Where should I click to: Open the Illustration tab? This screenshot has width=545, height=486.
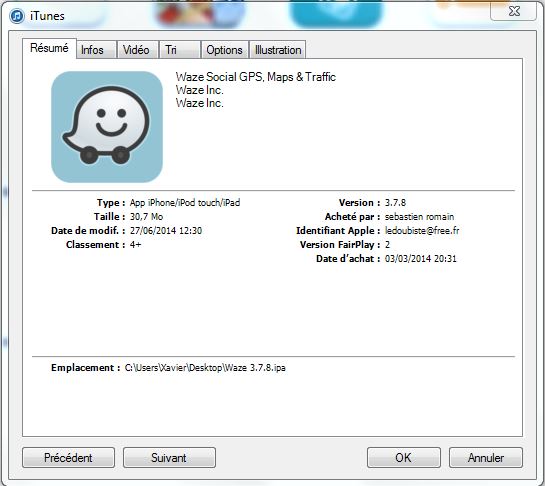click(278, 50)
